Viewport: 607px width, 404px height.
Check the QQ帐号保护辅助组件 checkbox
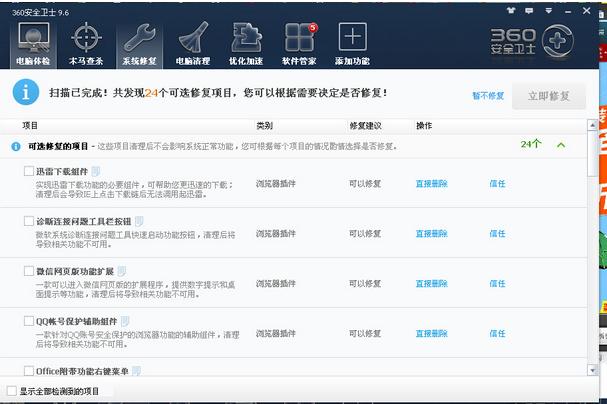click(x=29, y=321)
